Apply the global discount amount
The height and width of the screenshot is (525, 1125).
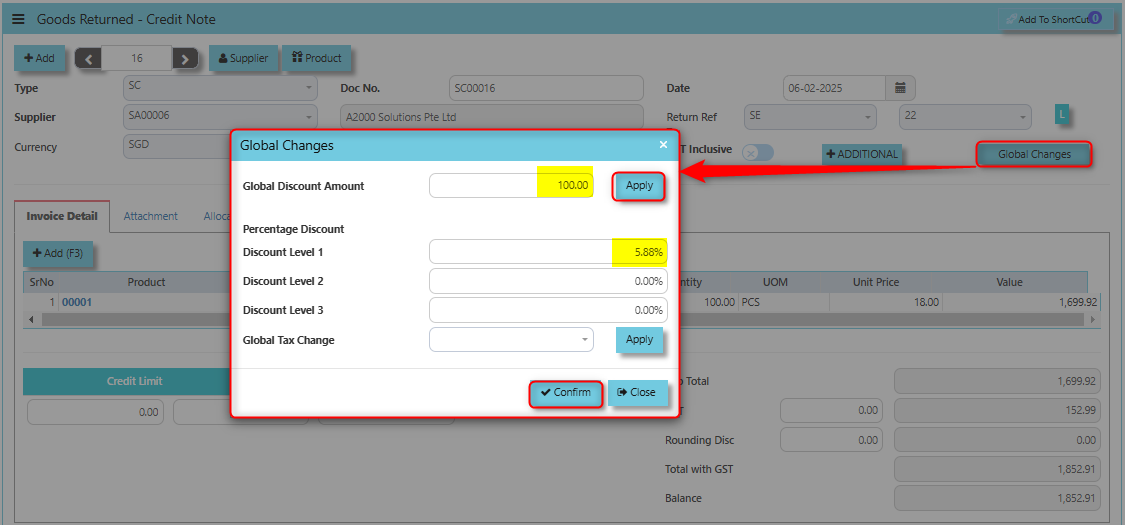639,186
